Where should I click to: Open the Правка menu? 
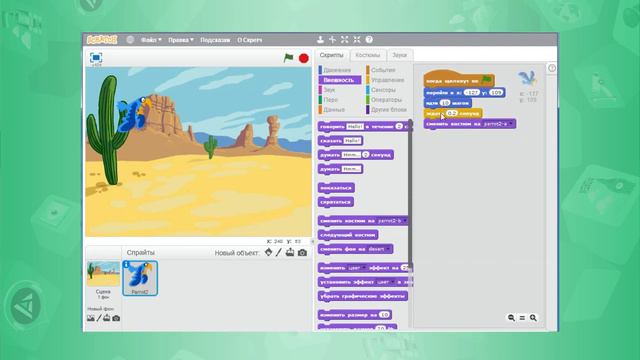181,40
